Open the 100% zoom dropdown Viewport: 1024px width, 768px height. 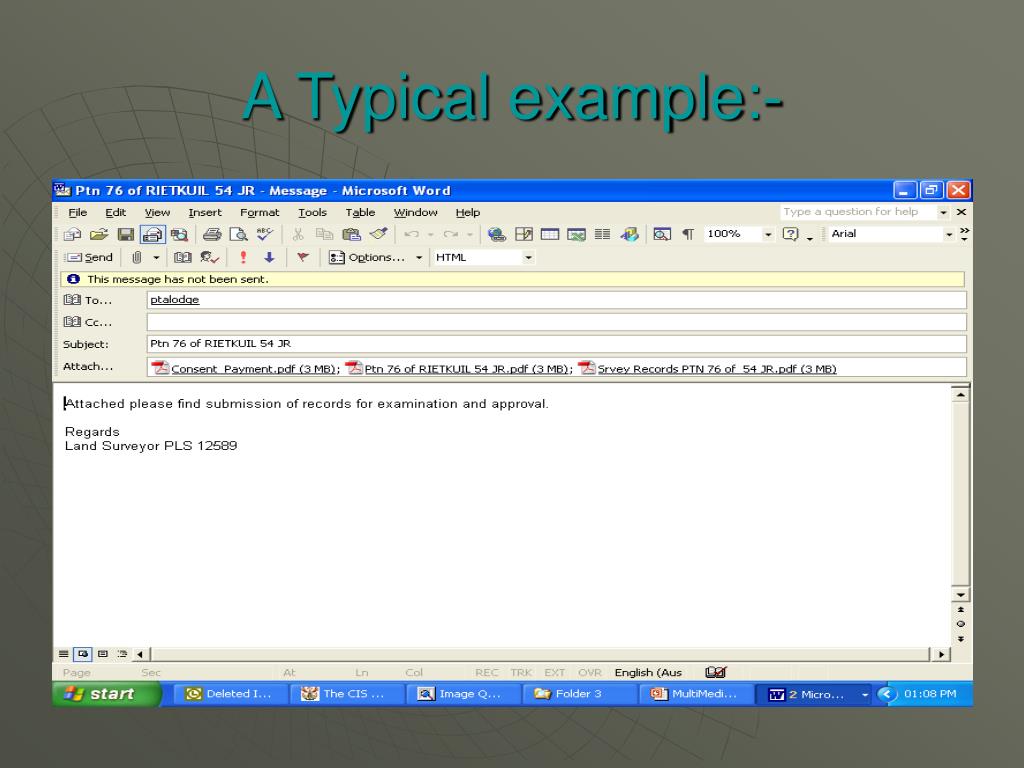768,234
